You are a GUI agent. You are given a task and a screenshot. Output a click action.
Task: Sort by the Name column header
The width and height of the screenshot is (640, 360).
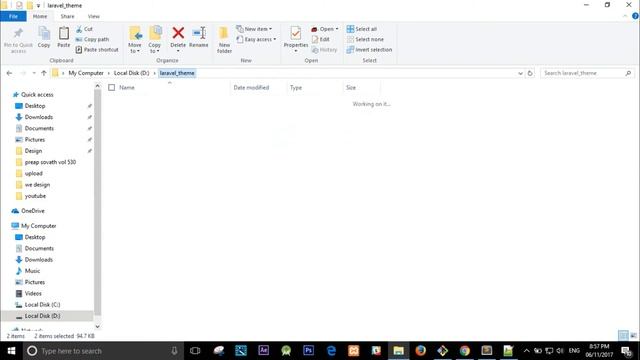127,87
